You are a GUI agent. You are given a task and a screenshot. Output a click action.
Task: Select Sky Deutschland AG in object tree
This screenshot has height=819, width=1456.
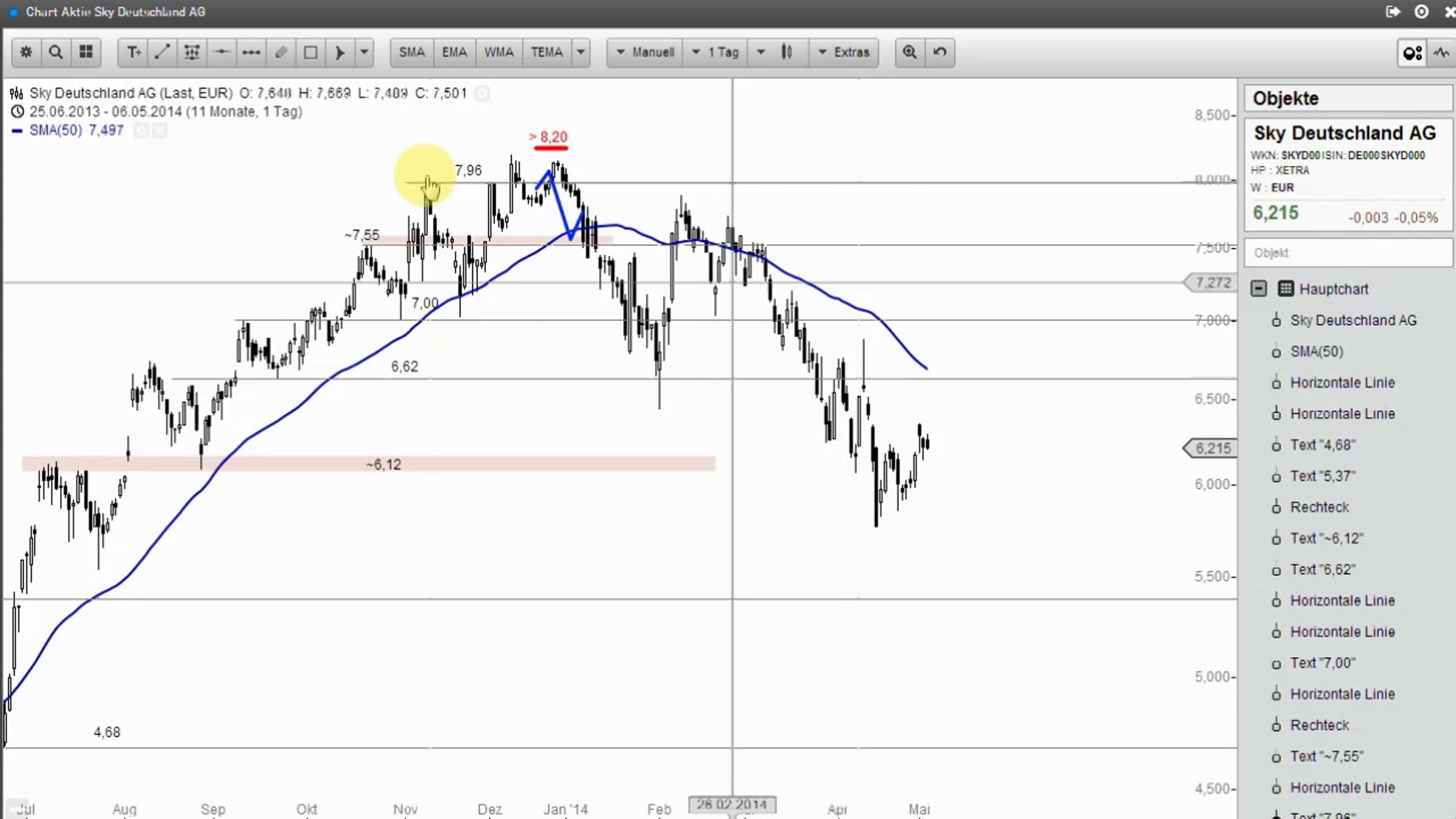[1353, 320]
